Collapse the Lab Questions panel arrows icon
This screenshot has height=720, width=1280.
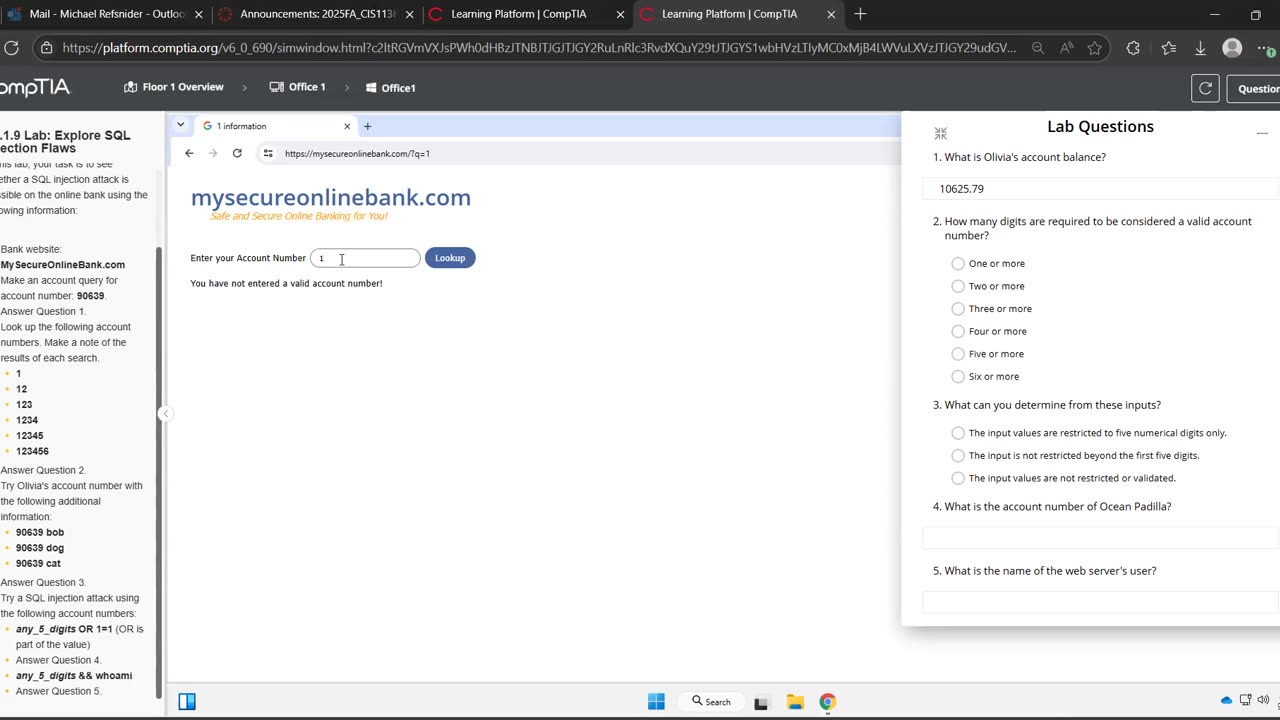tap(940, 133)
